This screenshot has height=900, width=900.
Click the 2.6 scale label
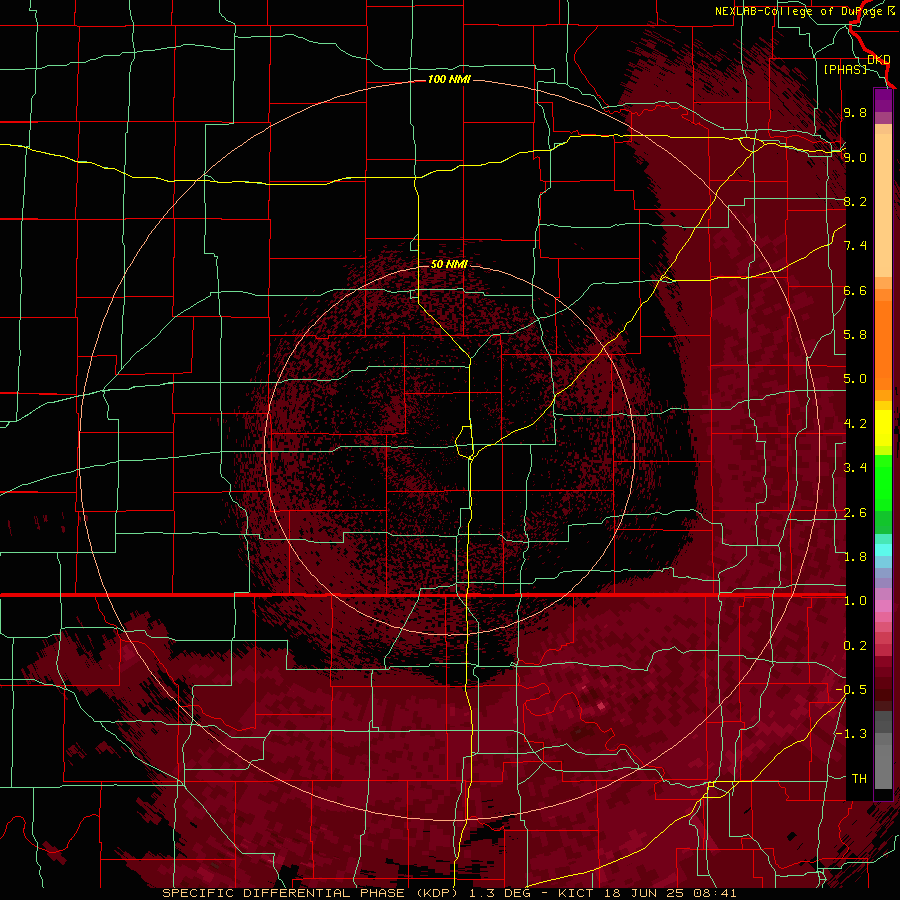[x=855, y=513]
